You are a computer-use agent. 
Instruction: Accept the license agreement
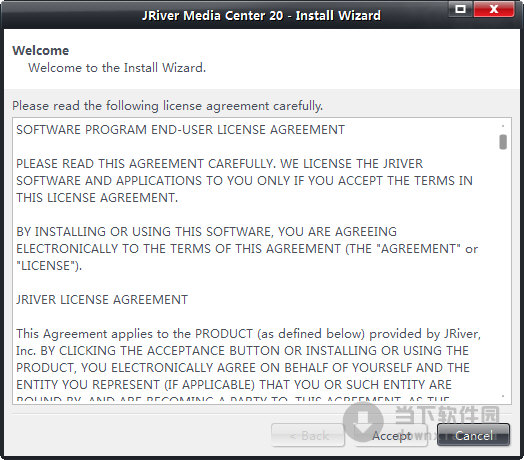(x=392, y=435)
